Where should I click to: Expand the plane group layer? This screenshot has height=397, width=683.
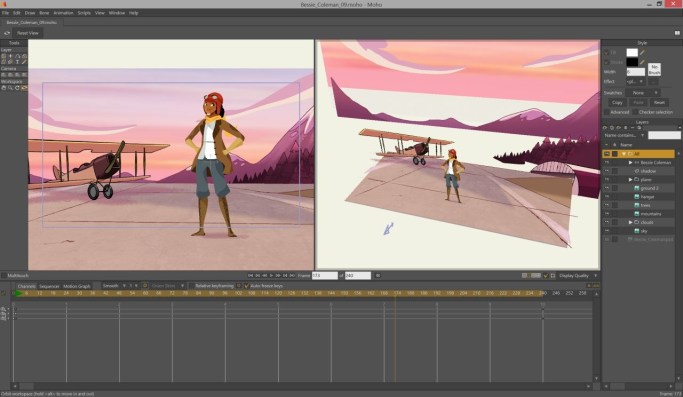pyautogui.click(x=630, y=180)
